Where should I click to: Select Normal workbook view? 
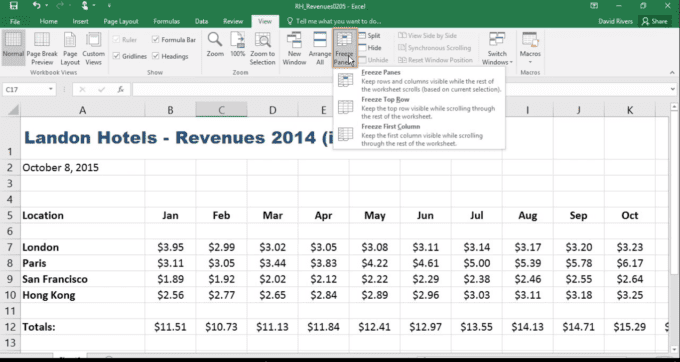pyautogui.click(x=13, y=47)
